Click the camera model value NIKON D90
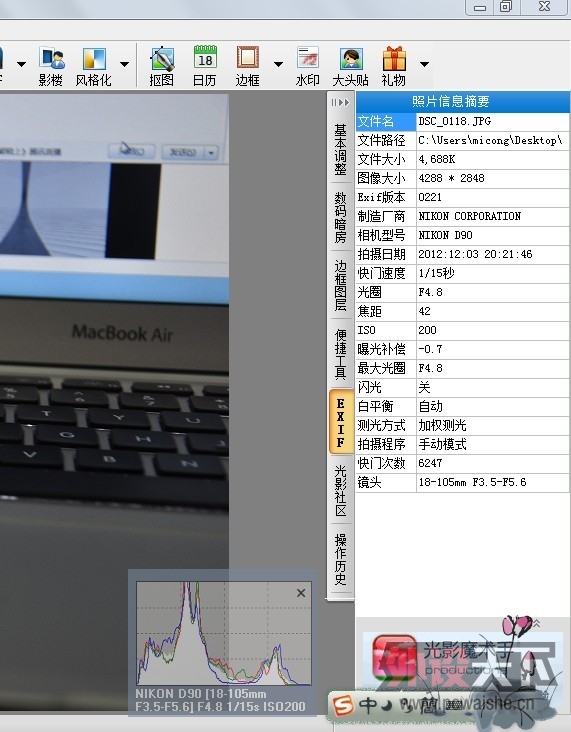Viewport: 571px width, 732px height. (445, 235)
